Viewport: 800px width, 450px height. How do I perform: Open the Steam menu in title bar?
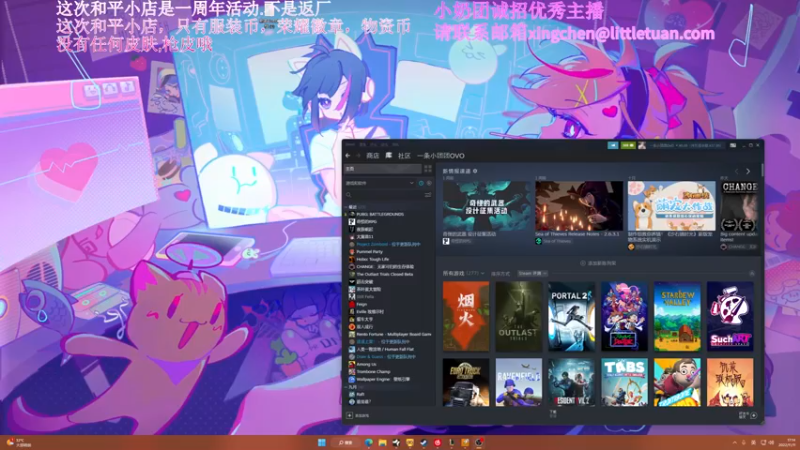pos(350,145)
